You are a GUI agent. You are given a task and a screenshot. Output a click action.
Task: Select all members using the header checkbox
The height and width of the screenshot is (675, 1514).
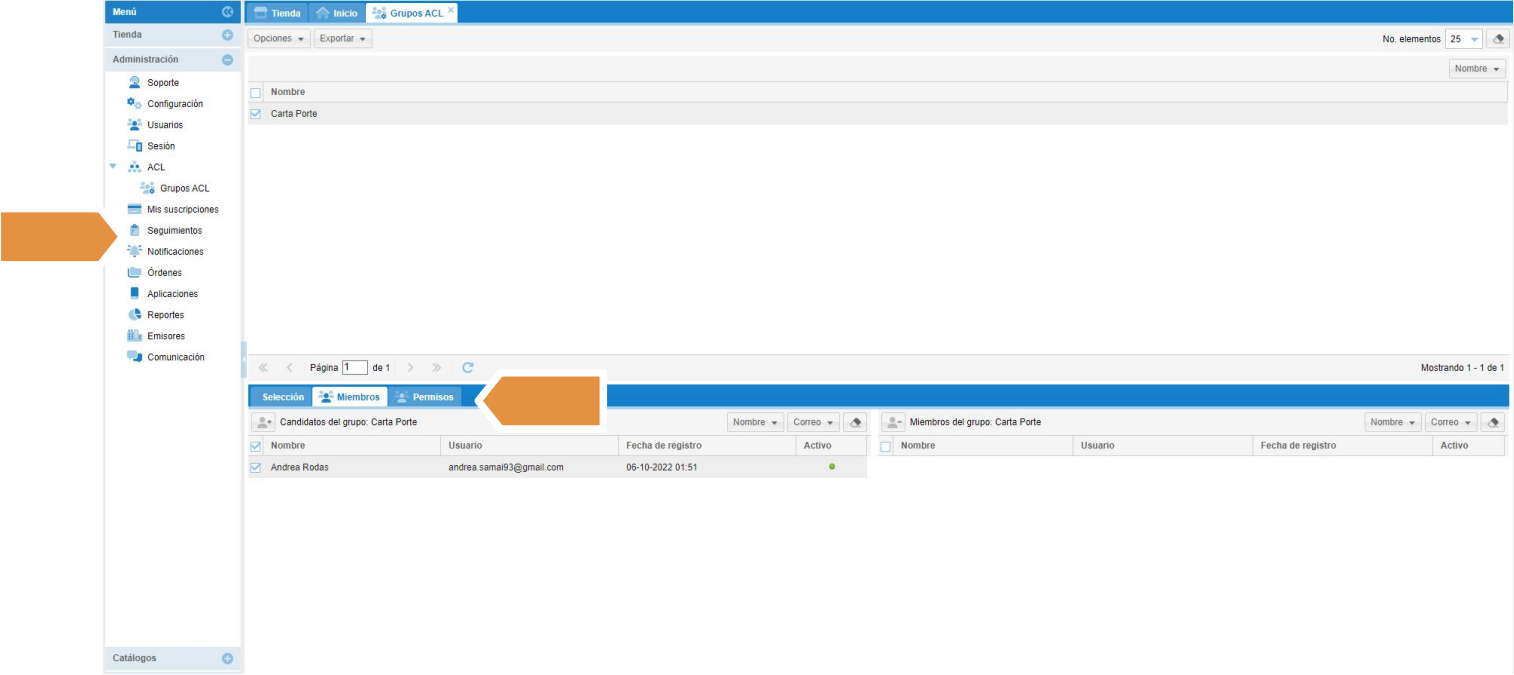[885, 446]
